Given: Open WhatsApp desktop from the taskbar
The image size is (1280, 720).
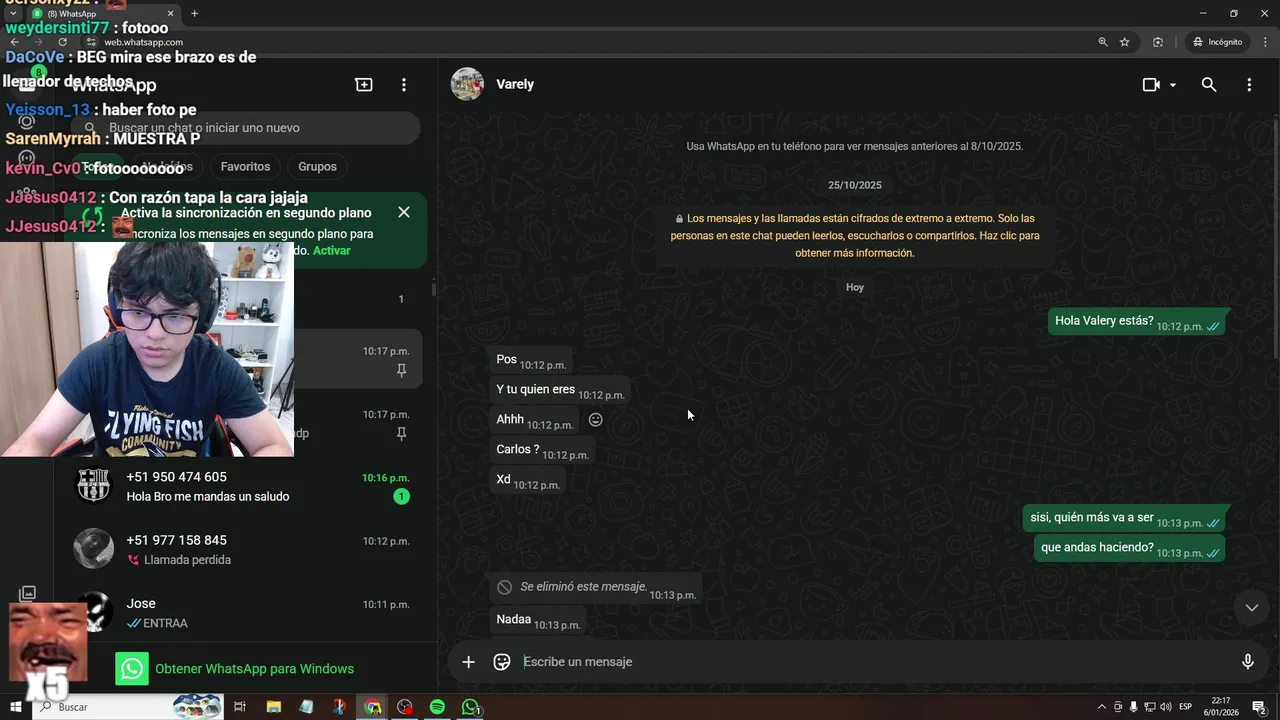Looking at the screenshot, I should (x=470, y=707).
